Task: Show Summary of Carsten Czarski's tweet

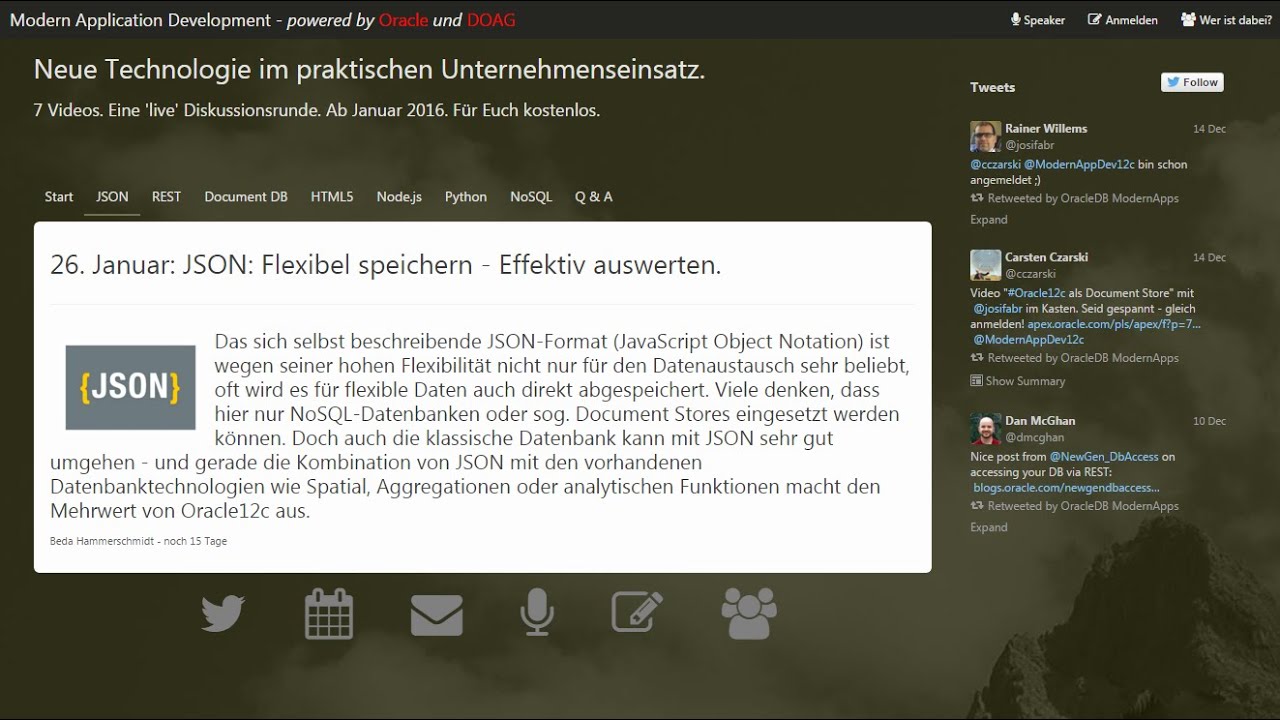Action: [x=1018, y=381]
